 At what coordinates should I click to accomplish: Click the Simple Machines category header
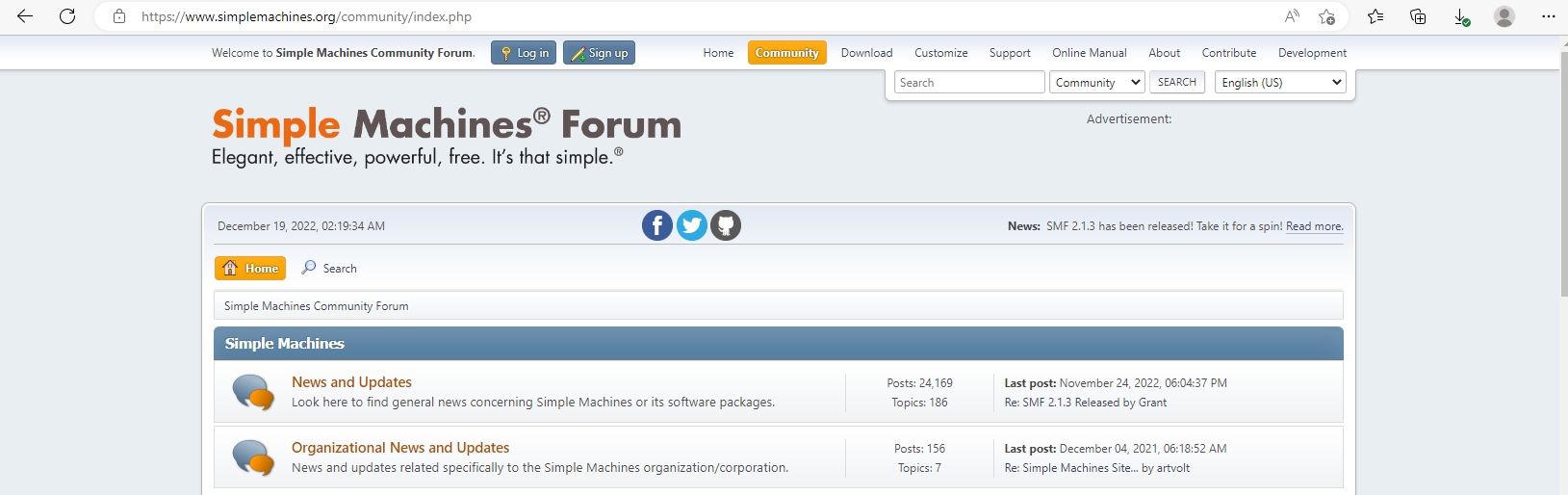tap(284, 344)
